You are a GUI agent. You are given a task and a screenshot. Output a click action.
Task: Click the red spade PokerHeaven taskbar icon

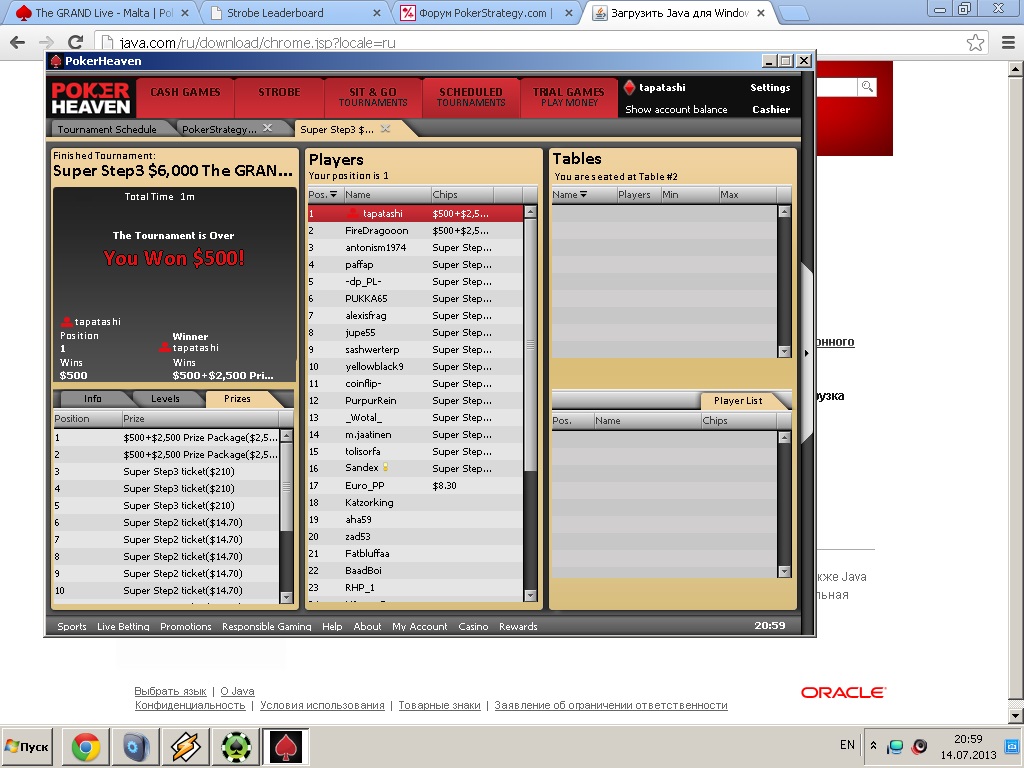284,746
